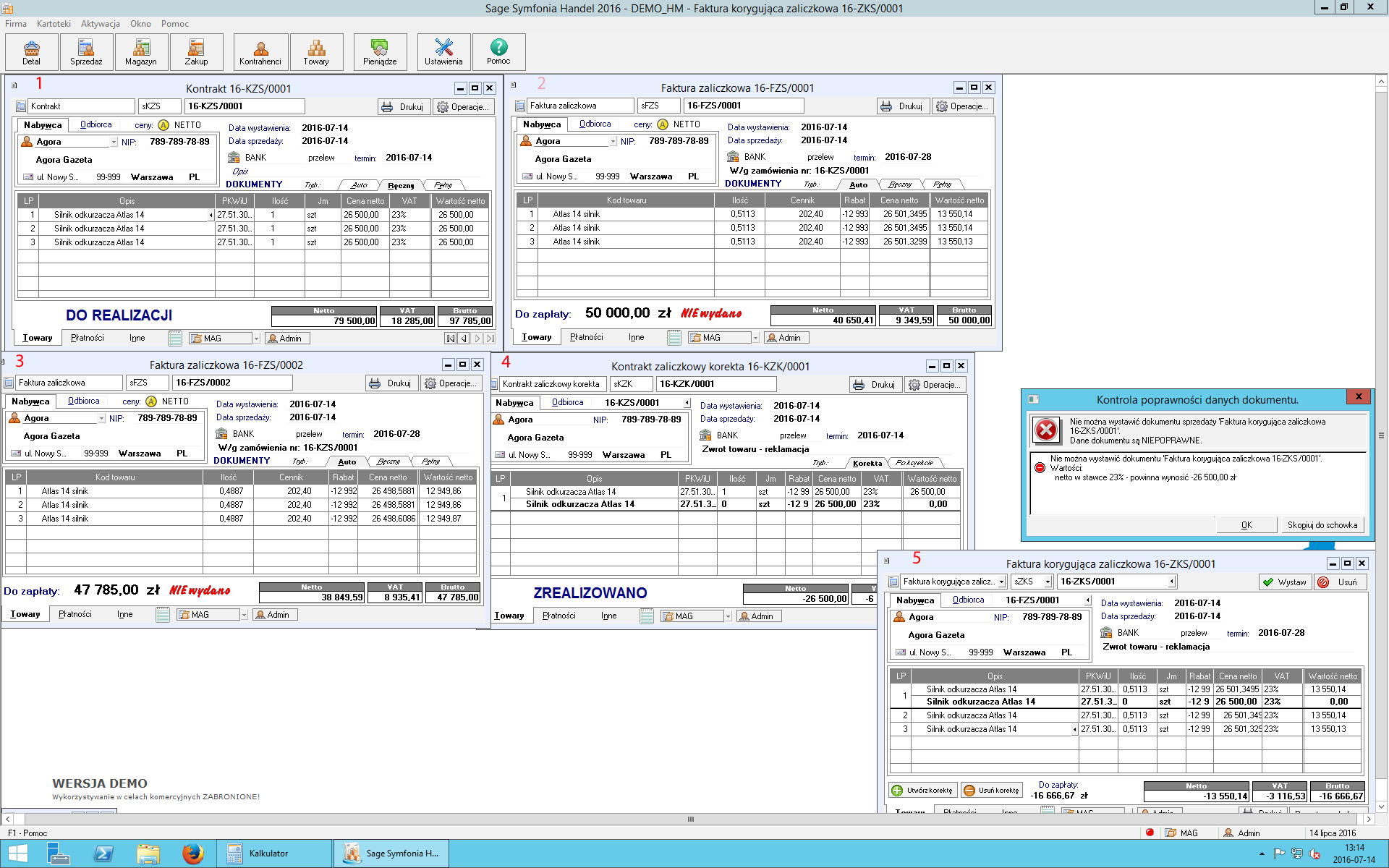This screenshot has height=868, width=1389.
Task: Open the Sprzedaż toolbar icon
Action: tap(86, 51)
